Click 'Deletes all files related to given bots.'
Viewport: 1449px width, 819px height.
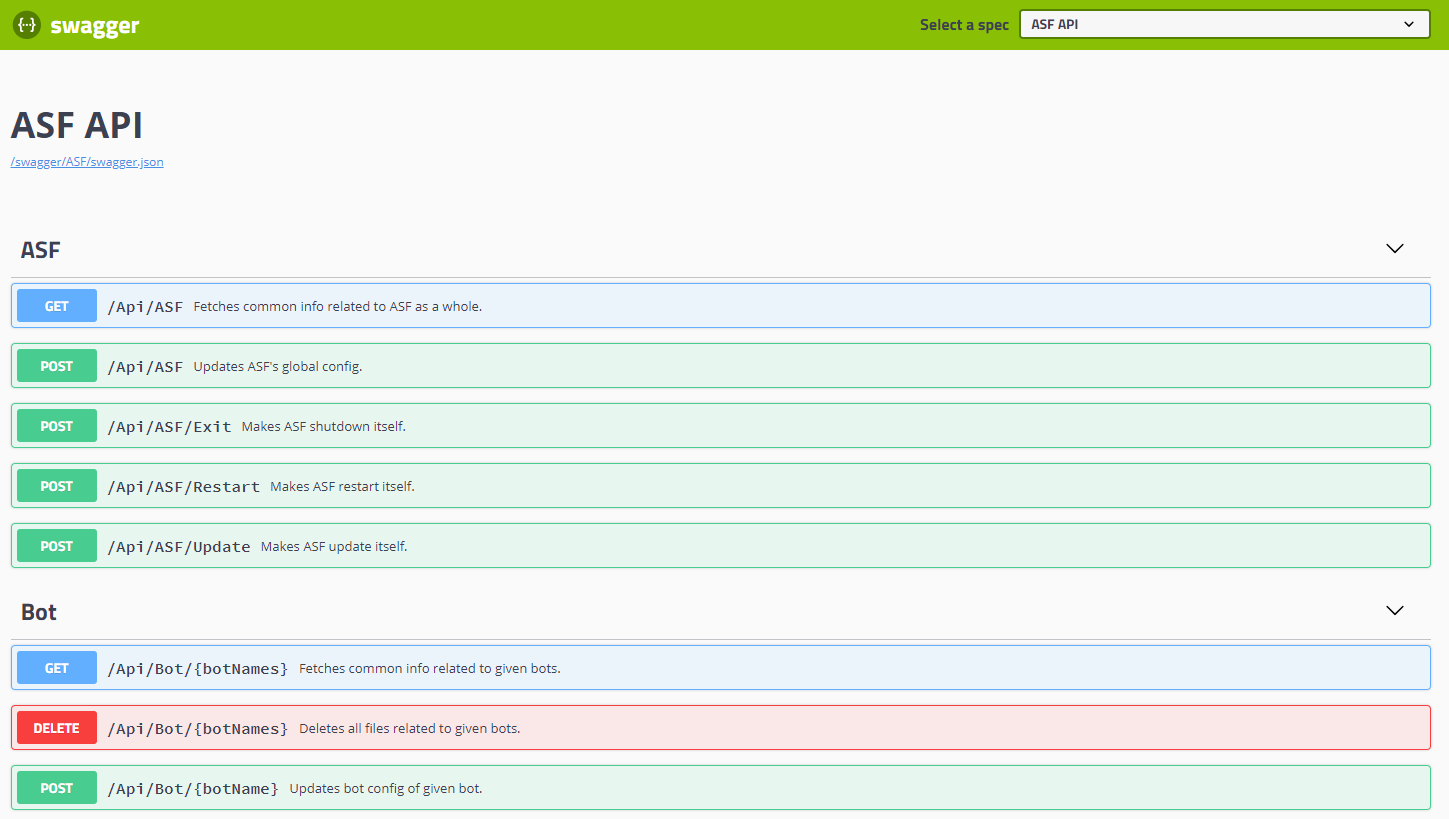(410, 729)
